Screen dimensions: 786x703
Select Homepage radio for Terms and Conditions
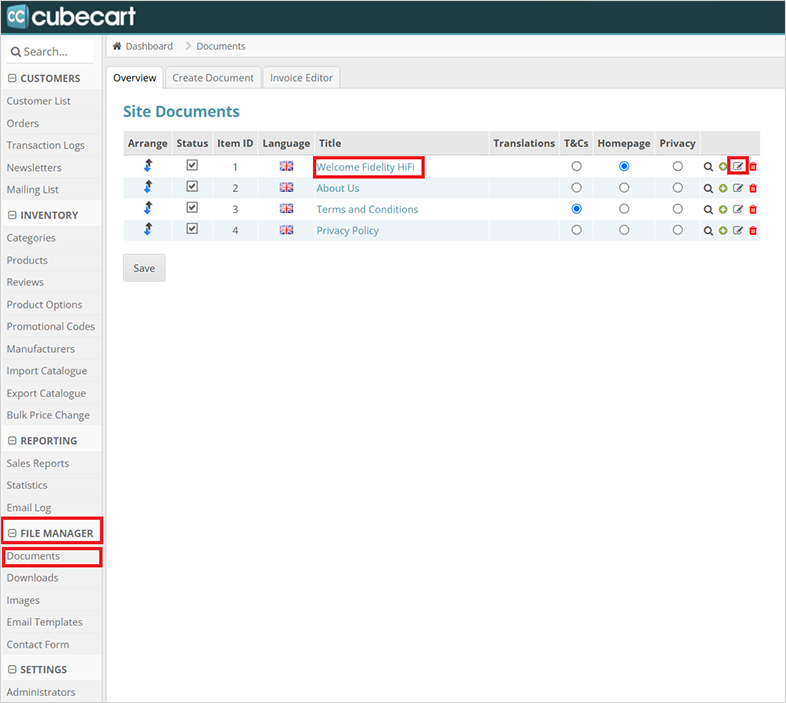pos(624,209)
